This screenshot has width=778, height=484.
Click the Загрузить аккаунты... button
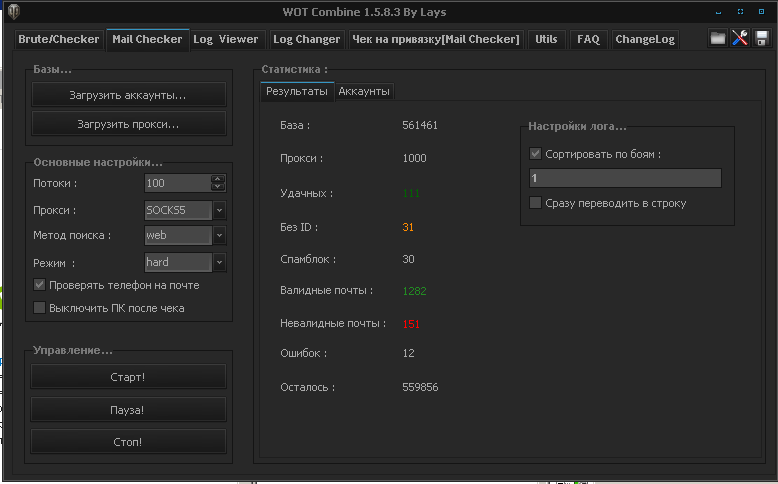tap(129, 95)
